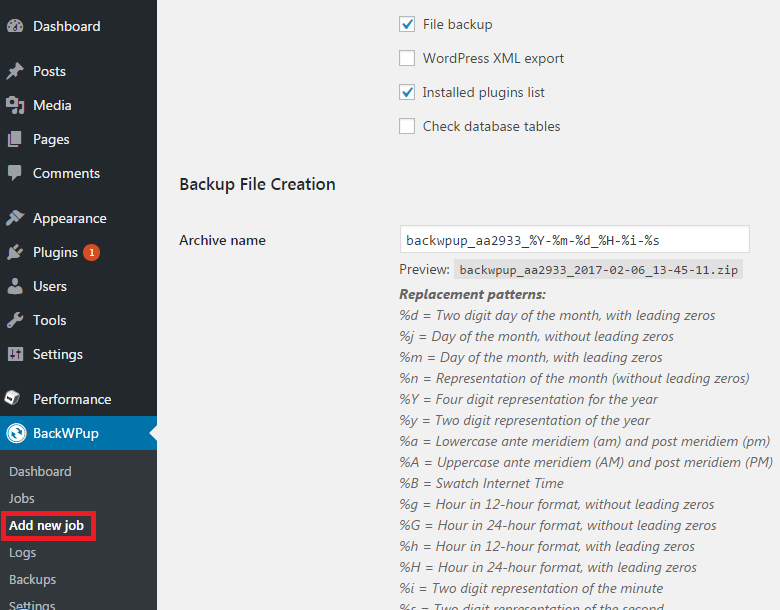
Task: Uncheck the File backup checkbox
Action: pos(407,24)
